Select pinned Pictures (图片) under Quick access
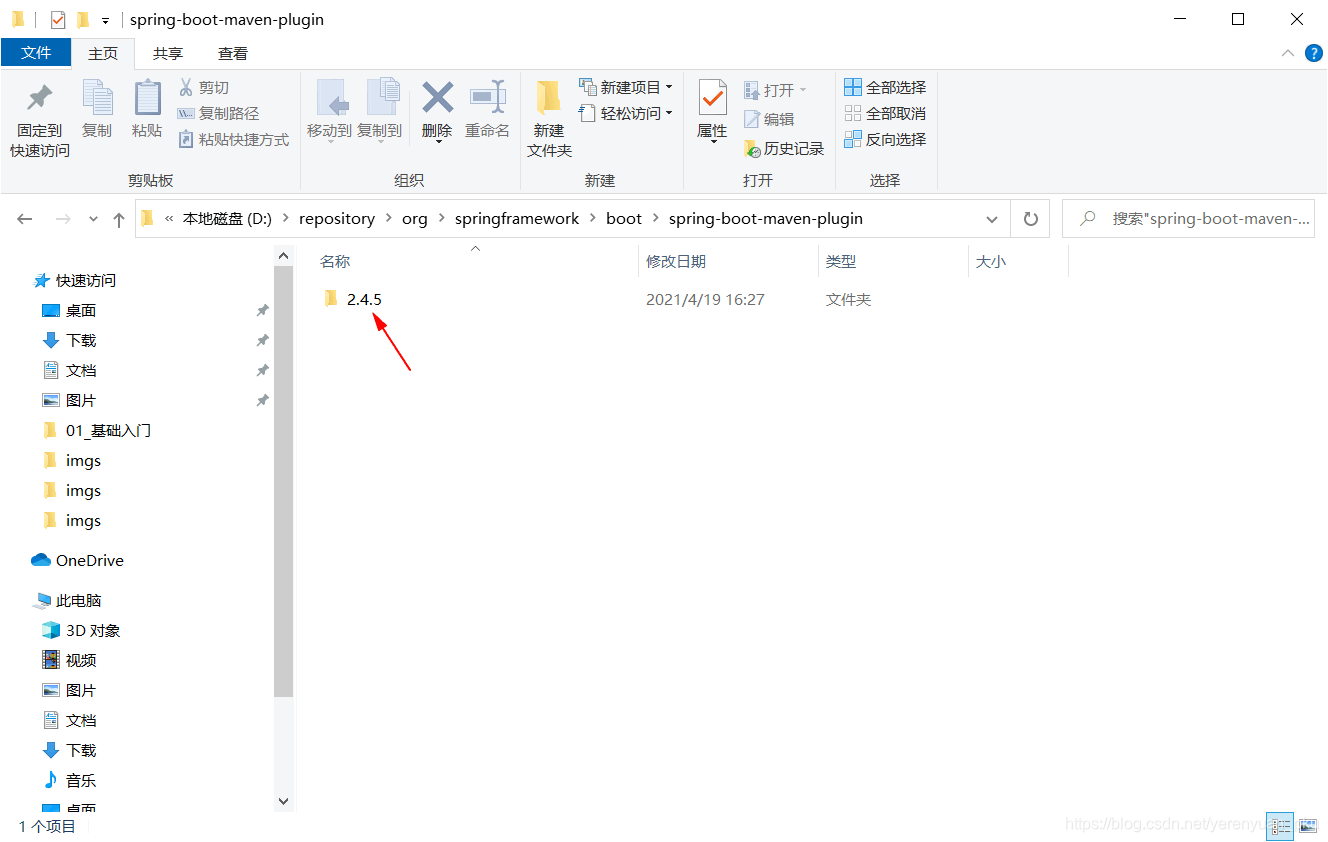 [x=69, y=401]
